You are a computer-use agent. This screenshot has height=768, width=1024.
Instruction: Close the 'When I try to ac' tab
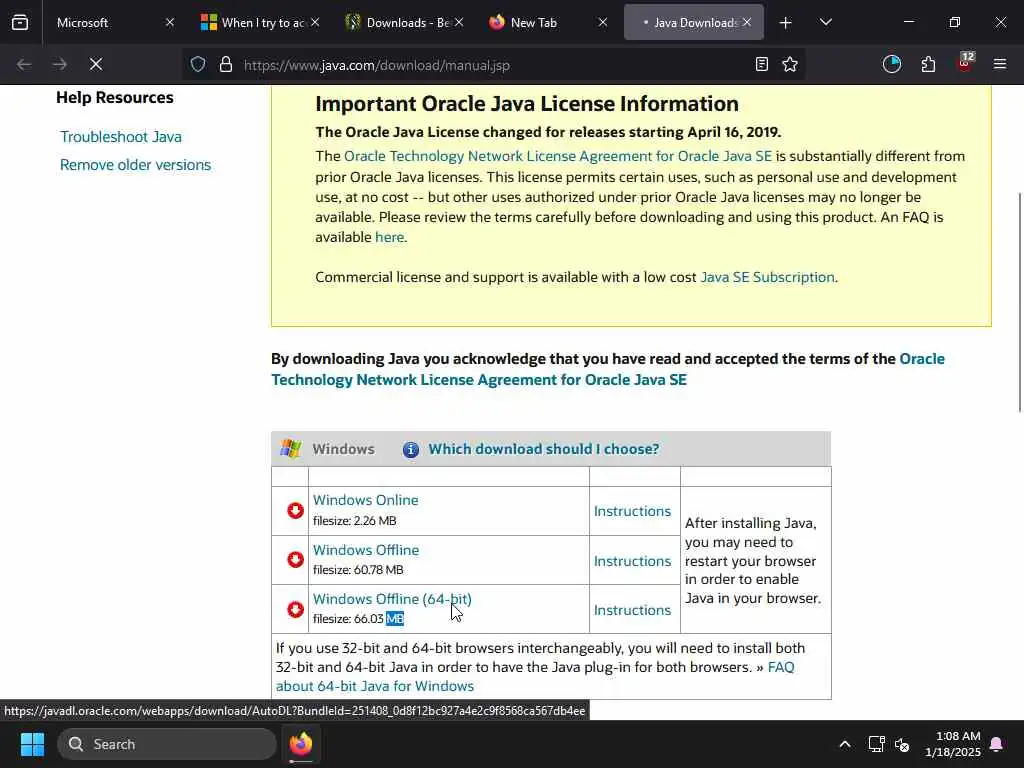click(315, 22)
